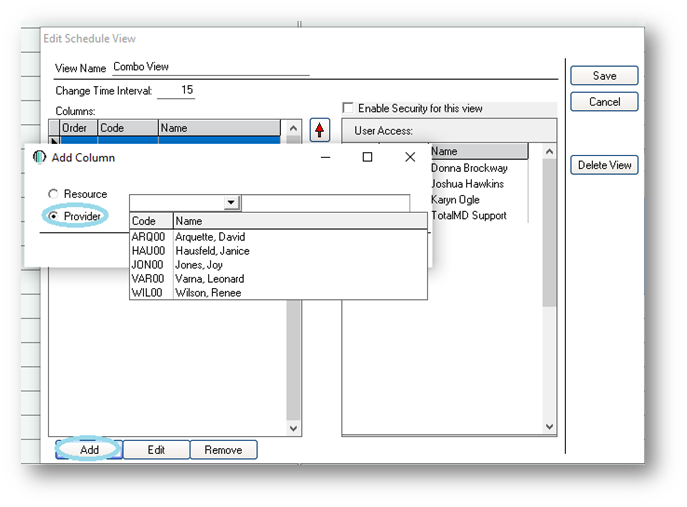The width and height of the screenshot is (687, 507).
Task: Click the Add button below columns
Action: tap(89, 450)
